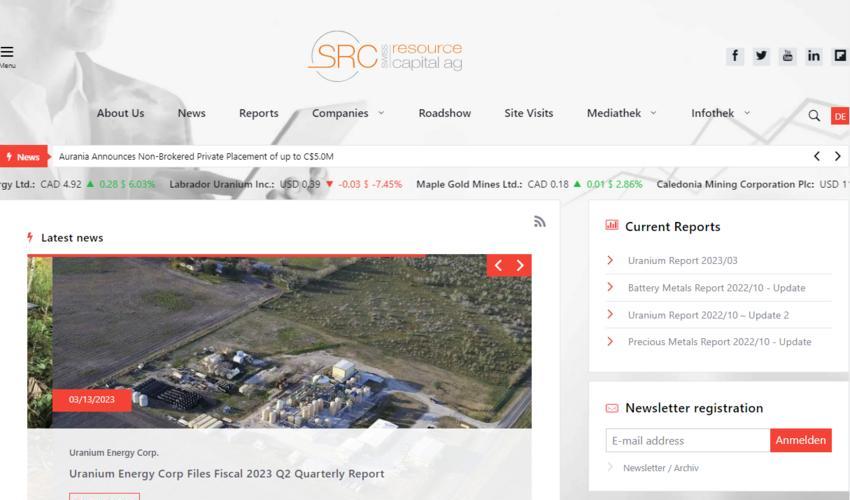Viewport: 850px width, 500px height.
Task: Open Battery Metals Report 2022/10 - Update
Action: click(717, 288)
